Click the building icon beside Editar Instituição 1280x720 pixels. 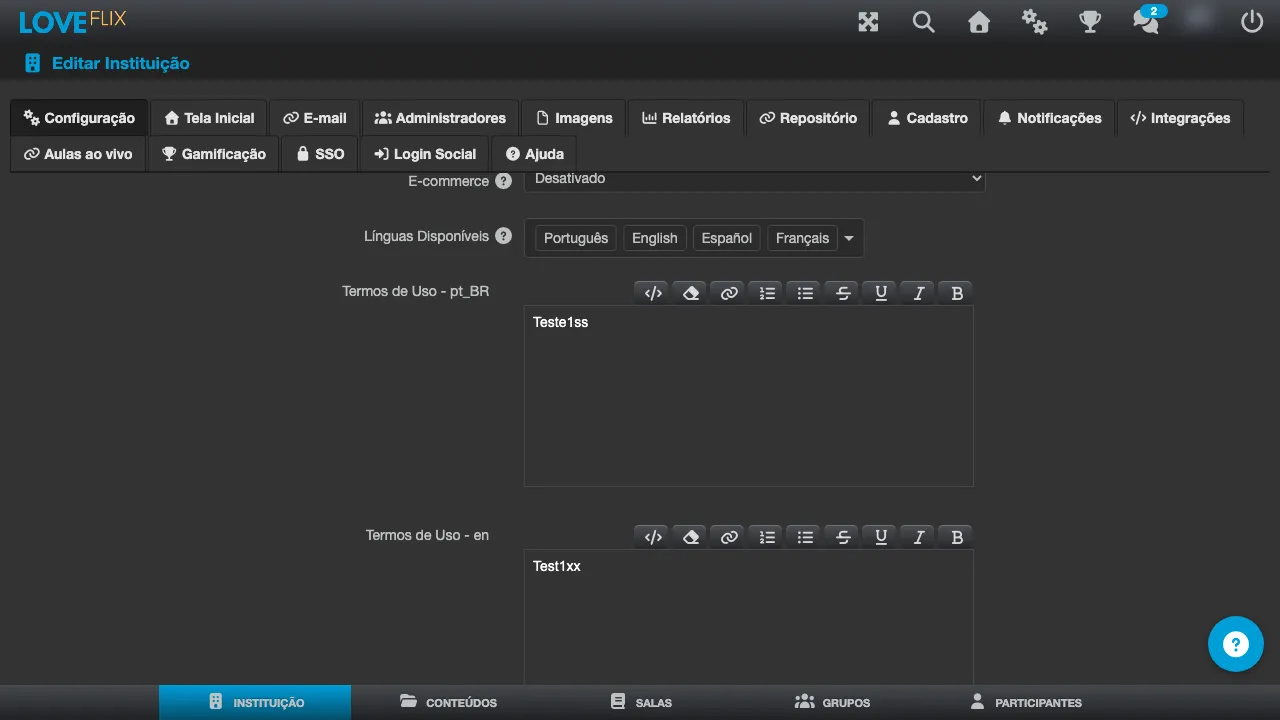[33, 63]
